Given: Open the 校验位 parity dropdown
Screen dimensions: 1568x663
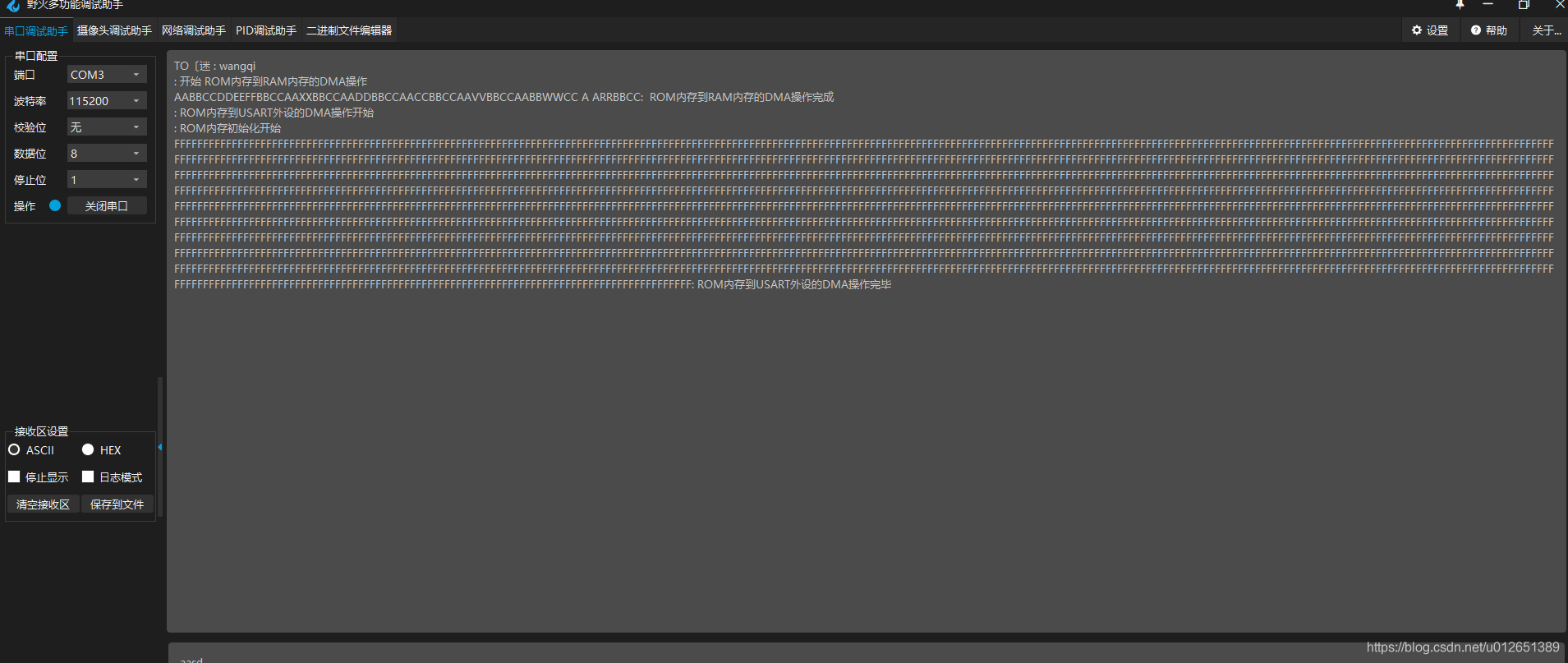Looking at the screenshot, I should click(x=107, y=127).
